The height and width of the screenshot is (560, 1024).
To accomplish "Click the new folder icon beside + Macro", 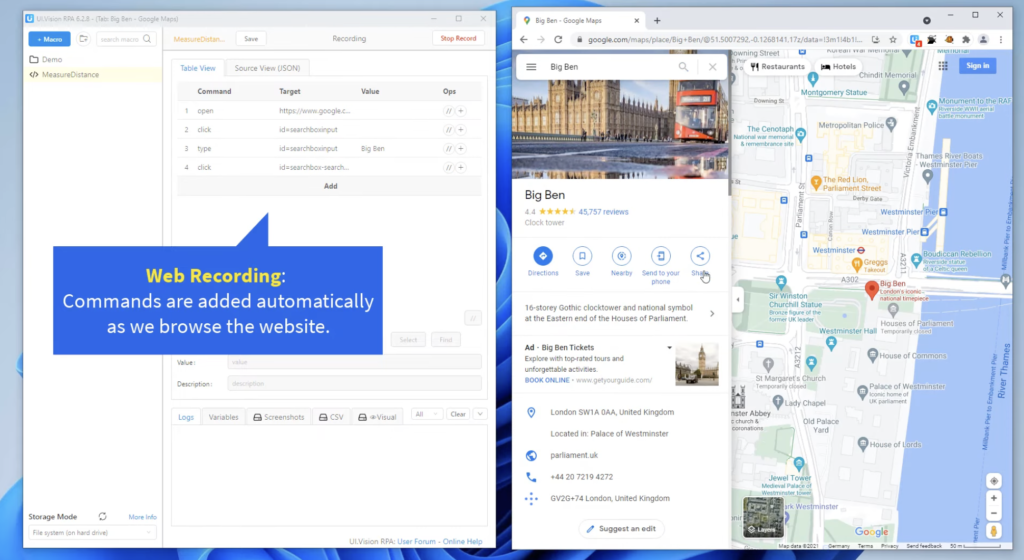I will click(84, 39).
